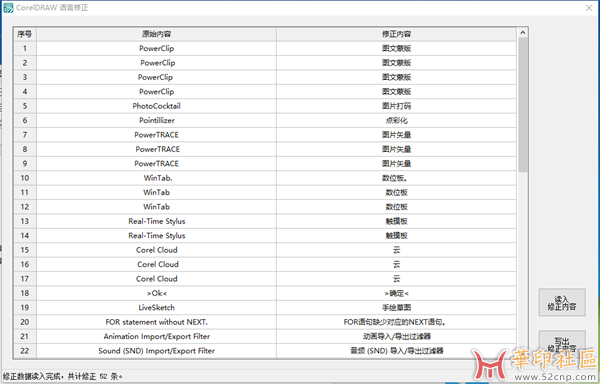The image size is (600, 384).
Task: Select Sound (SND) Import/Export Filter cell
Action: (x=156, y=351)
